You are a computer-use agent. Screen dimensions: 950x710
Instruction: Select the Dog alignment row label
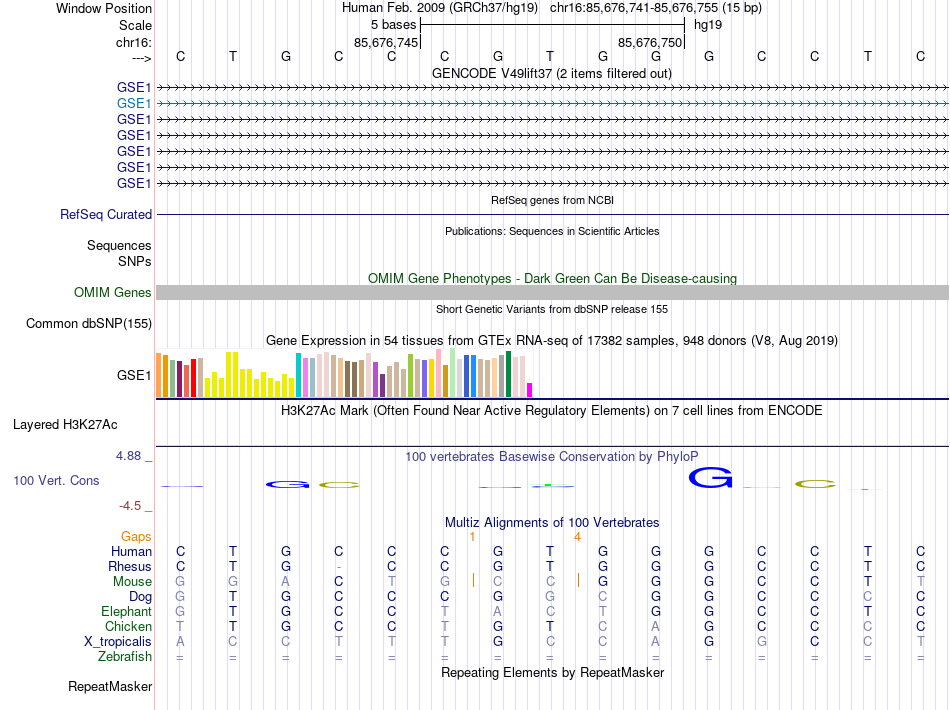(x=141, y=597)
